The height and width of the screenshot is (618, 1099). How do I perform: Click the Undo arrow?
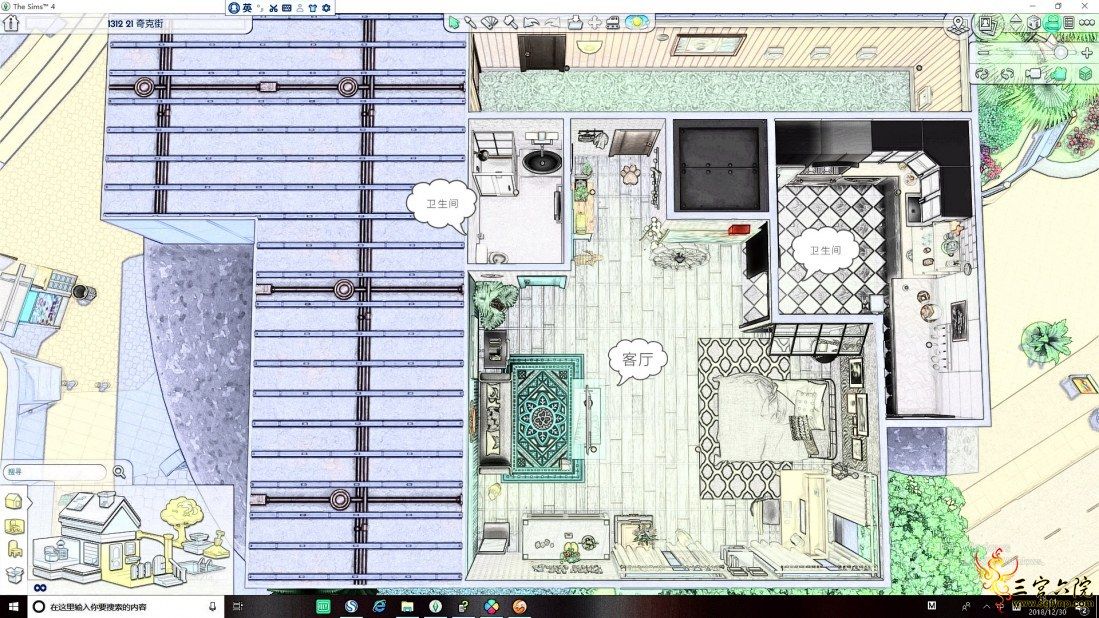531,22
